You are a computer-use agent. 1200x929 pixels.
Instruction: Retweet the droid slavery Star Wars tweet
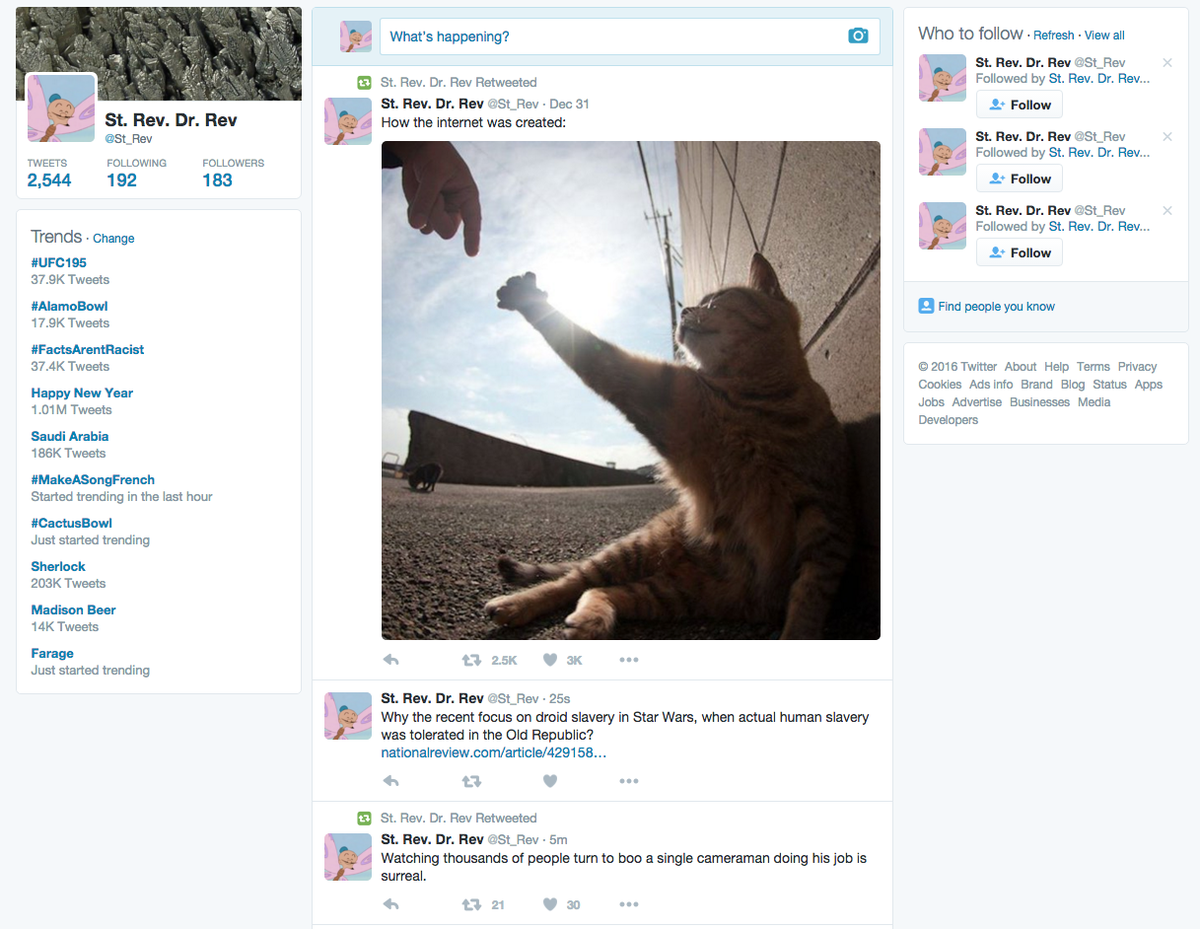coord(471,781)
